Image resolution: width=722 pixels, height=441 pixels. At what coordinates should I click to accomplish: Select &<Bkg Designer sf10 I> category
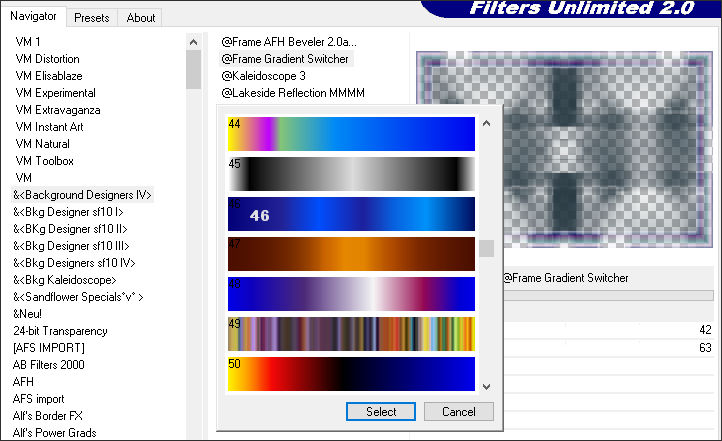click(x=68, y=212)
